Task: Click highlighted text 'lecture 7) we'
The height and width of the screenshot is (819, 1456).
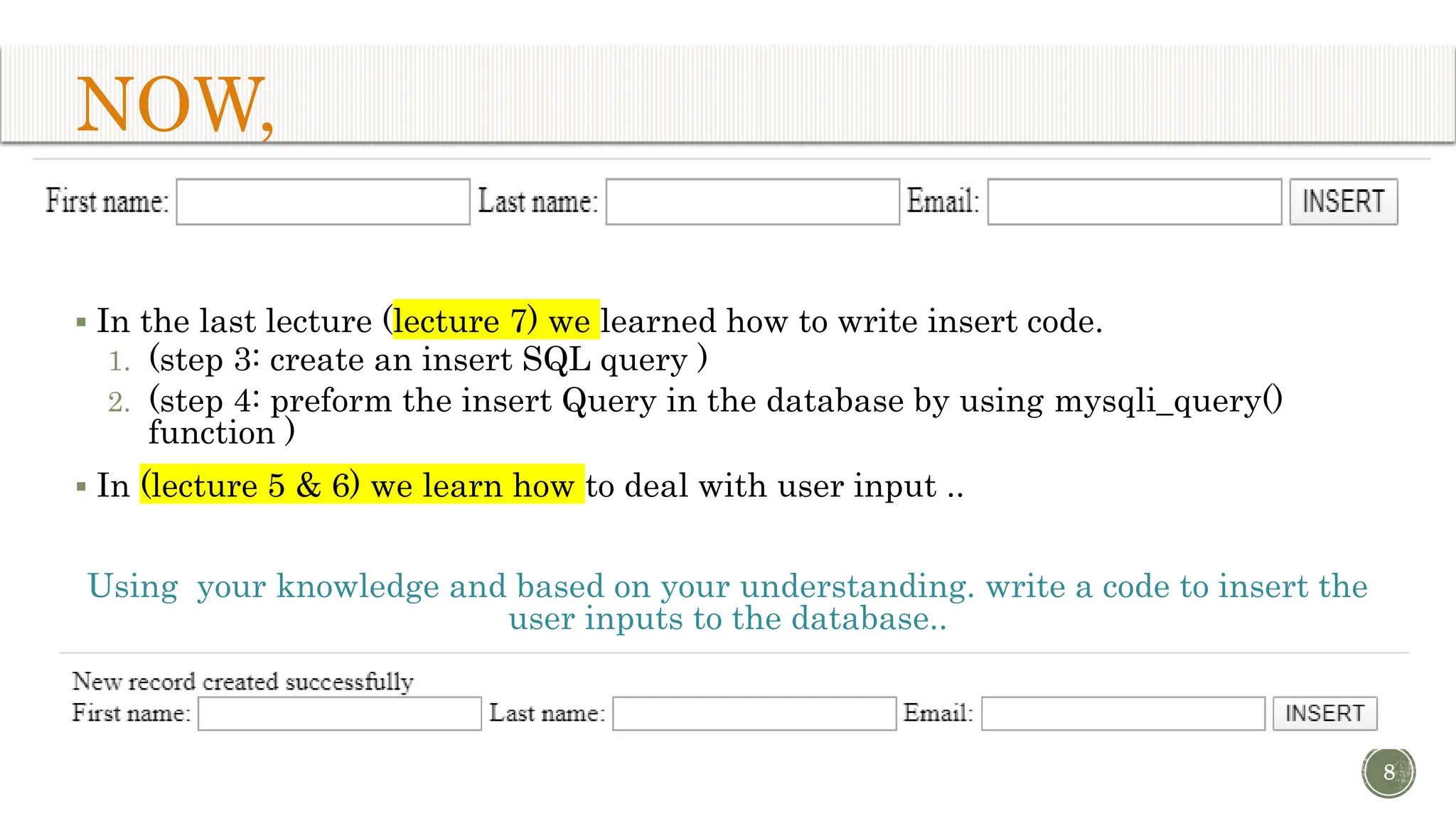Action: (x=496, y=320)
